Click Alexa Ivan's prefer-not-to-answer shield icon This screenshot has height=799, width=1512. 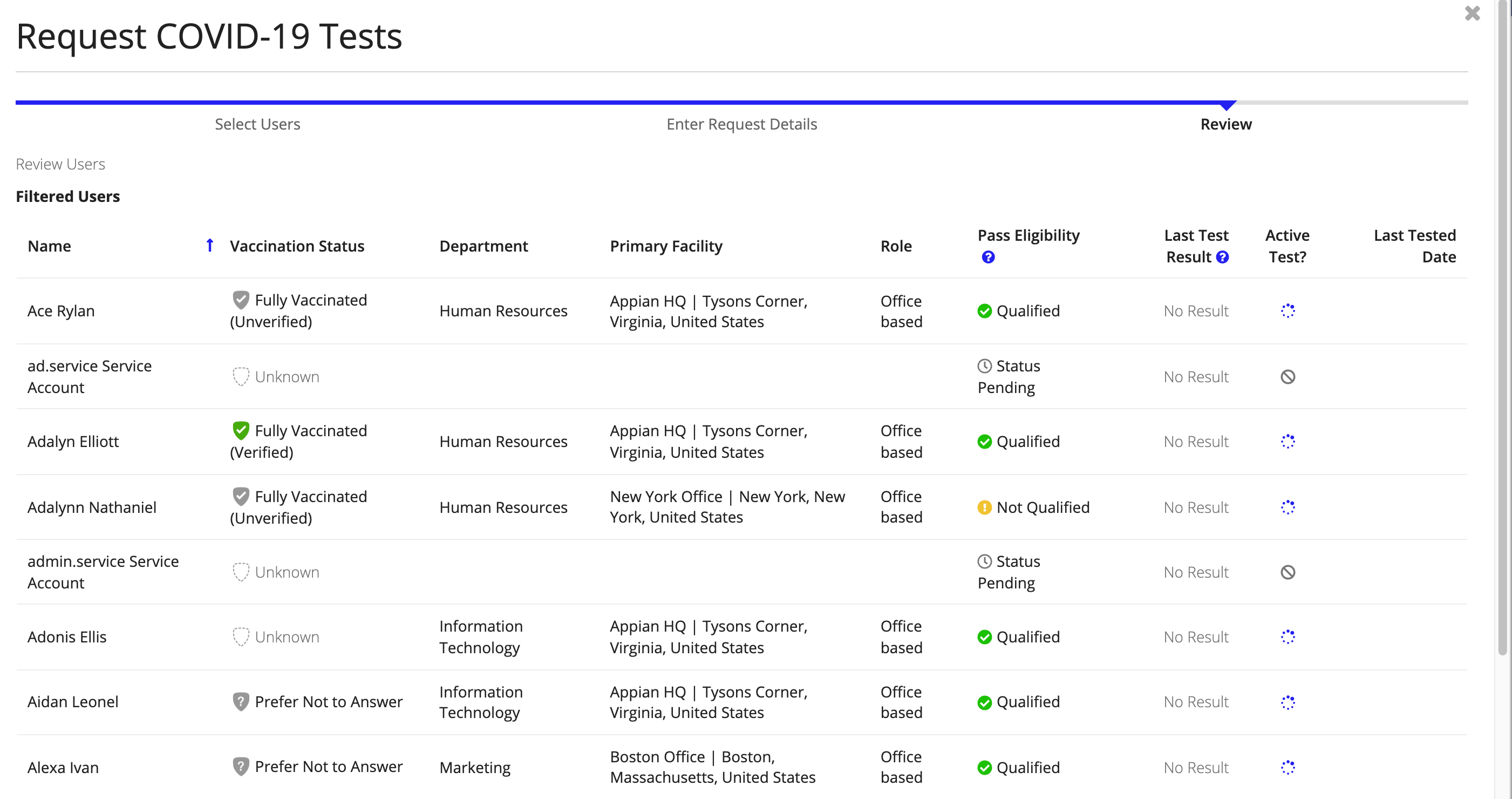[241, 766]
